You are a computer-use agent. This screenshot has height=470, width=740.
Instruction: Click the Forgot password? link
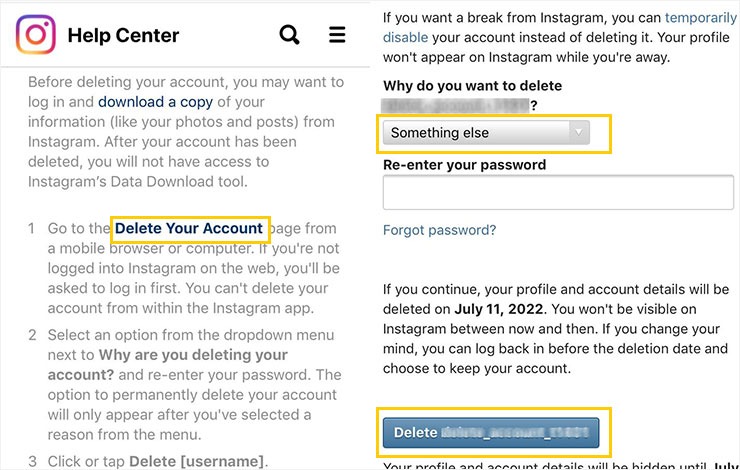click(x=439, y=230)
